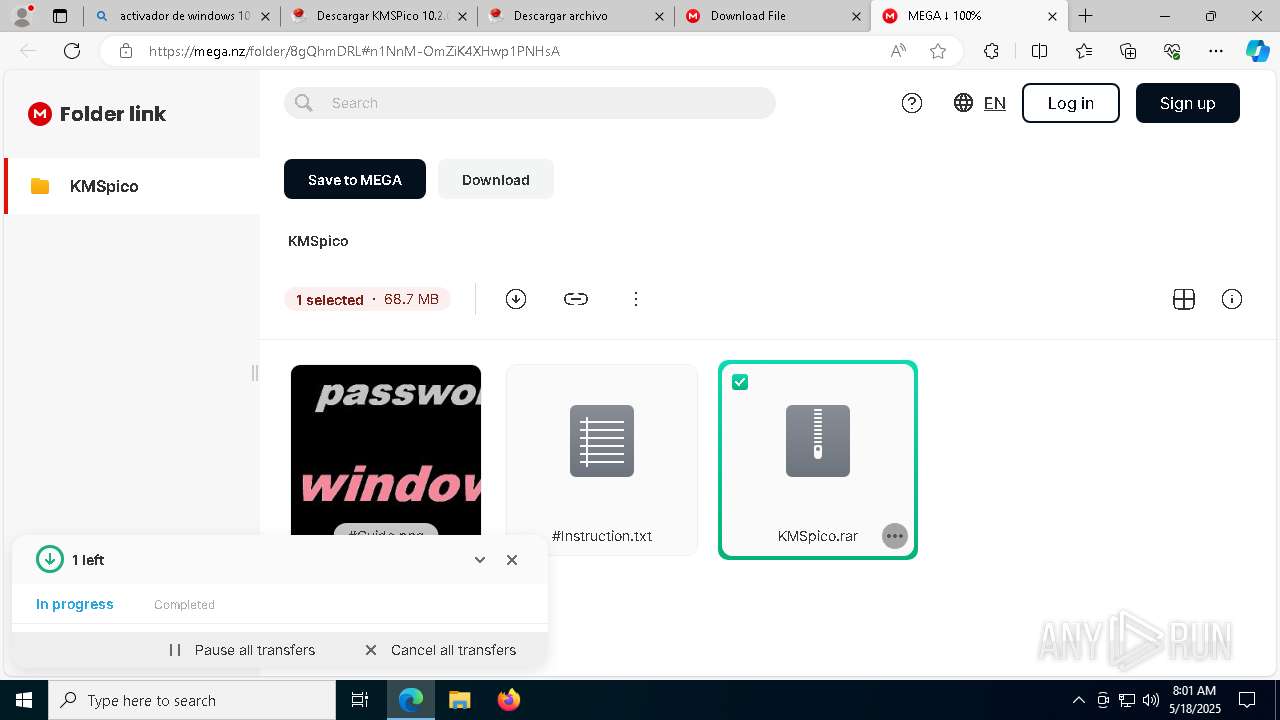Click the Log in button
The width and height of the screenshot is (1280, 720).
click(x=1070, y=103)
